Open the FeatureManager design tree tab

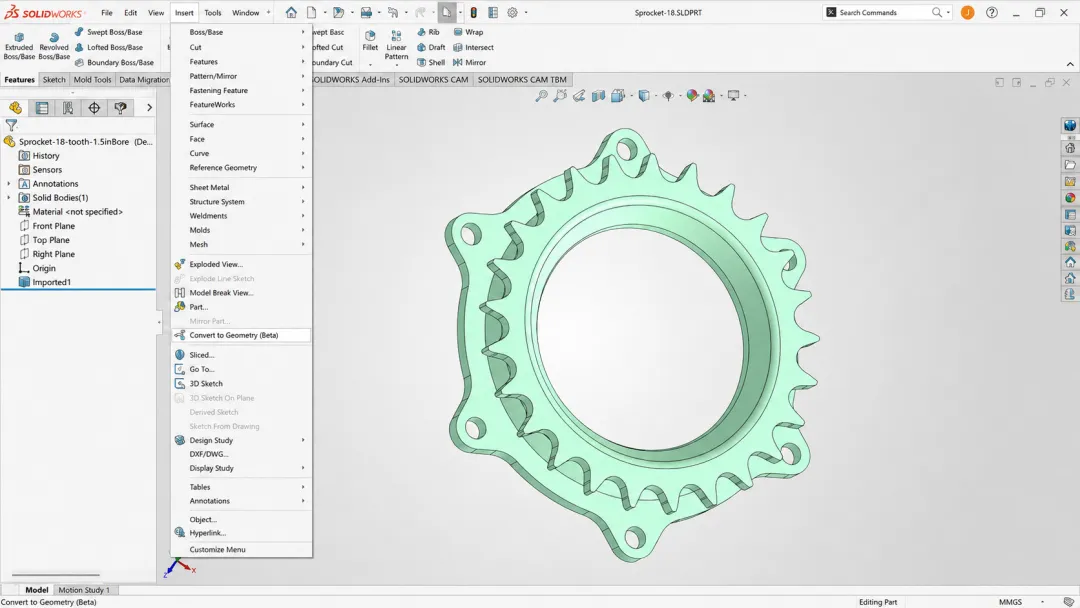pyautogui.click(x=15, y=107)
